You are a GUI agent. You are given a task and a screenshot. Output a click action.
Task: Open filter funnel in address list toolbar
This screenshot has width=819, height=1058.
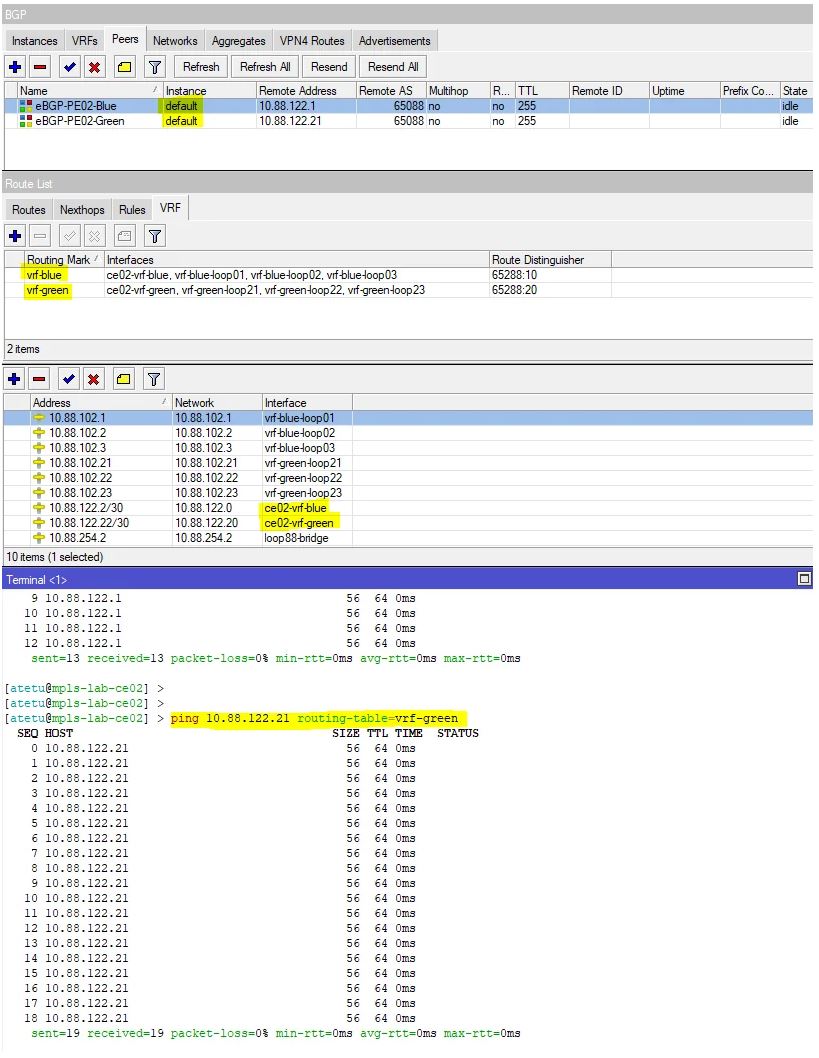click(153, 379)
